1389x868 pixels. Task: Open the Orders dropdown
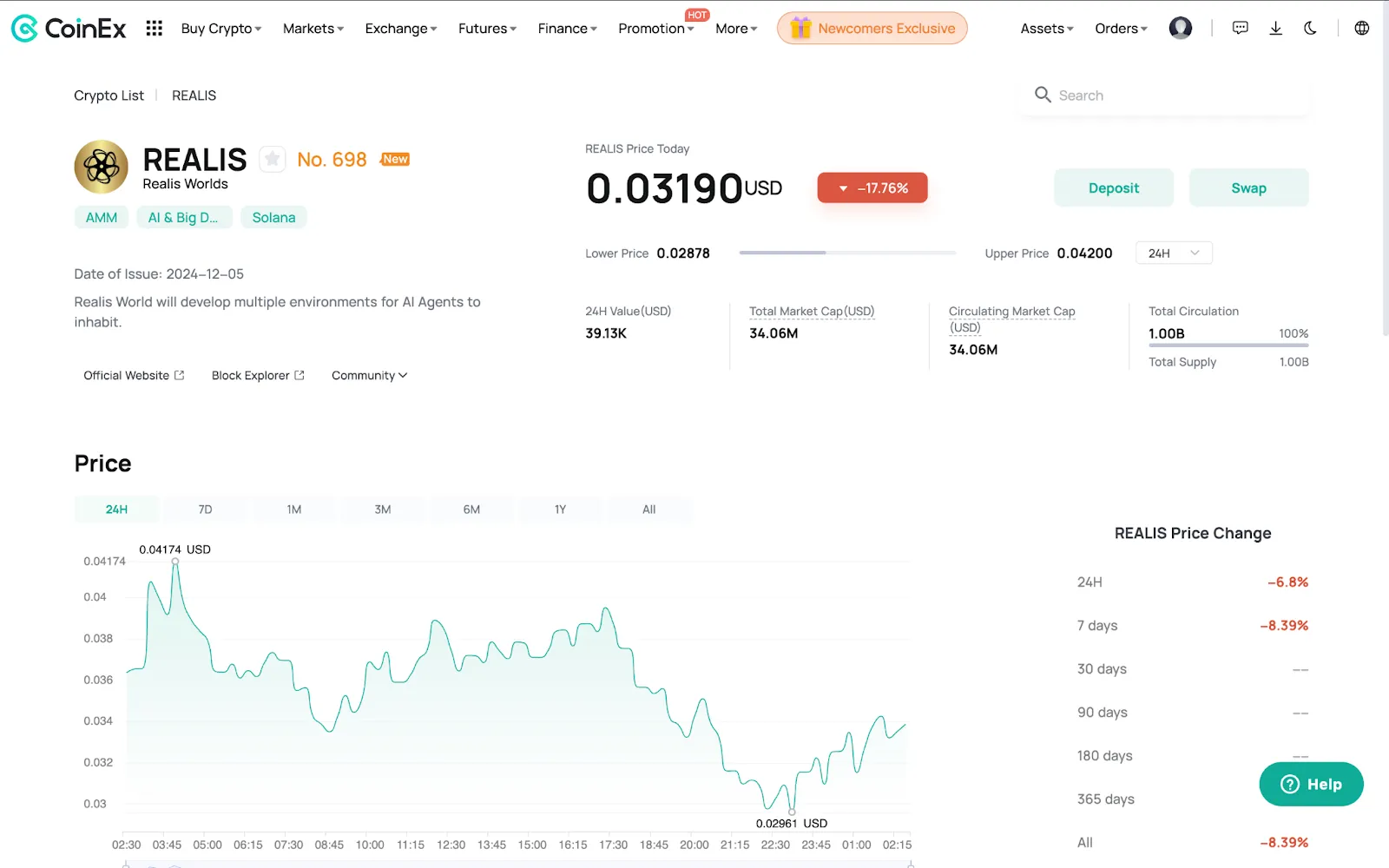click(1121, 29)
